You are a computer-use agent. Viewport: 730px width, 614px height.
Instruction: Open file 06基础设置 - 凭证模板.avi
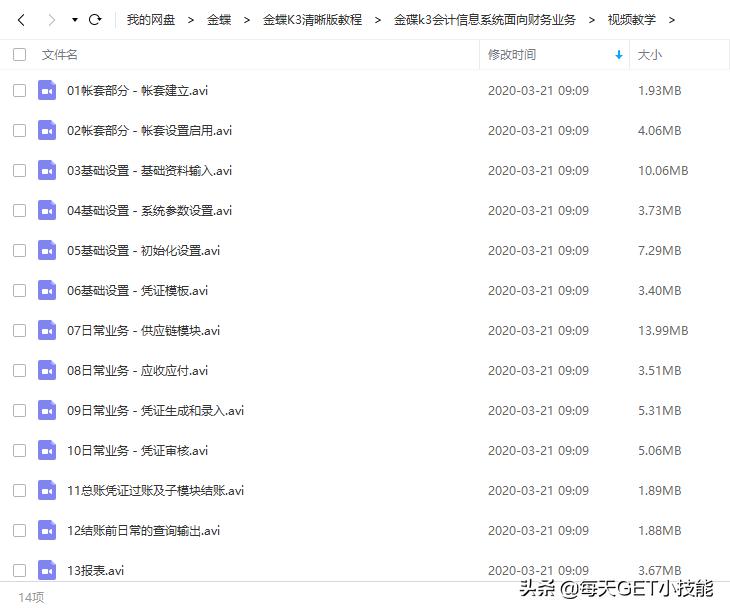click(137, 290)
